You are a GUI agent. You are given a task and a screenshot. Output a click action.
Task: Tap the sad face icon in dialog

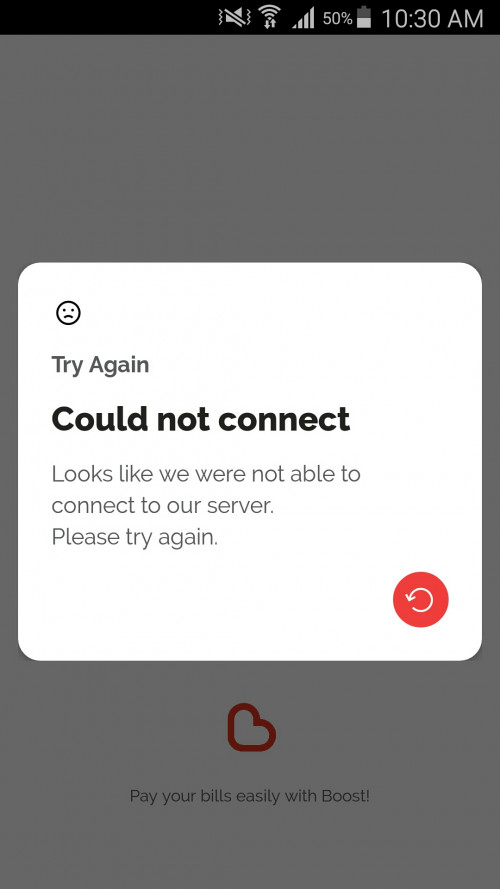[x=68, y=312]
